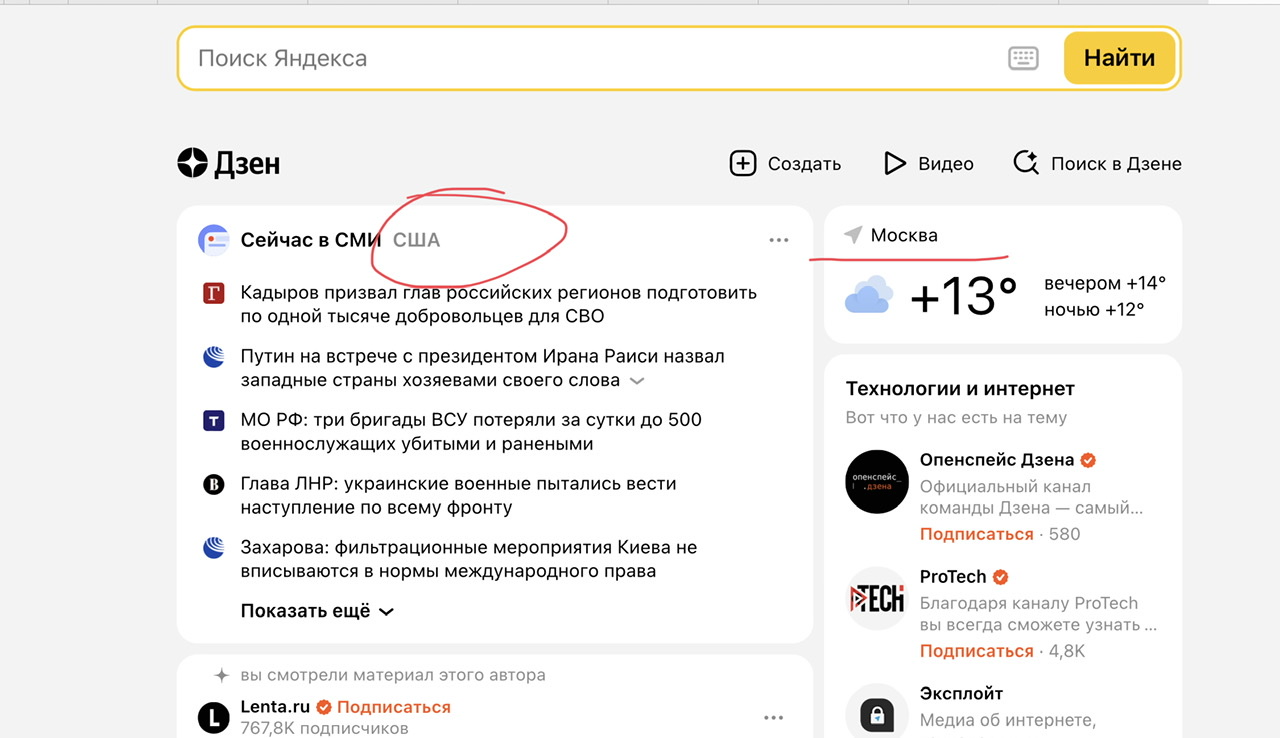Click the verified badge next to Lenta.ru

pos(324,707)
